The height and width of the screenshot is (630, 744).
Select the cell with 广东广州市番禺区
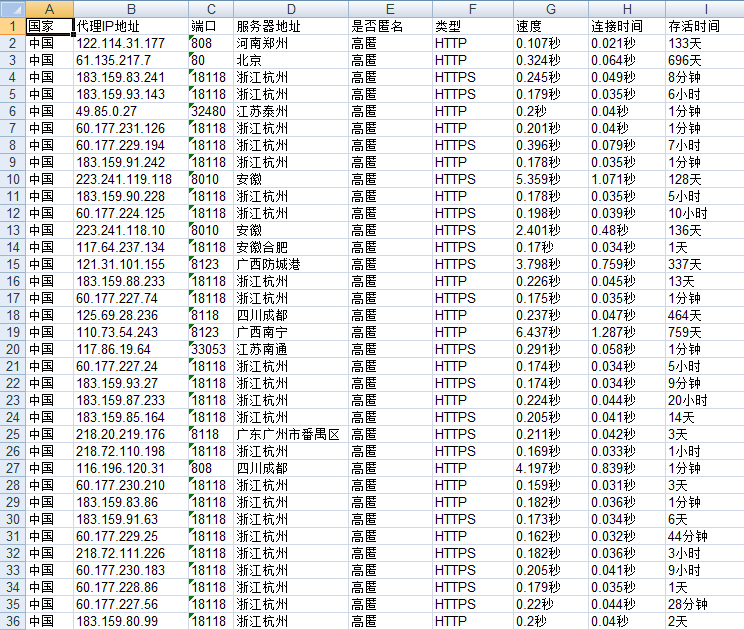290,434
